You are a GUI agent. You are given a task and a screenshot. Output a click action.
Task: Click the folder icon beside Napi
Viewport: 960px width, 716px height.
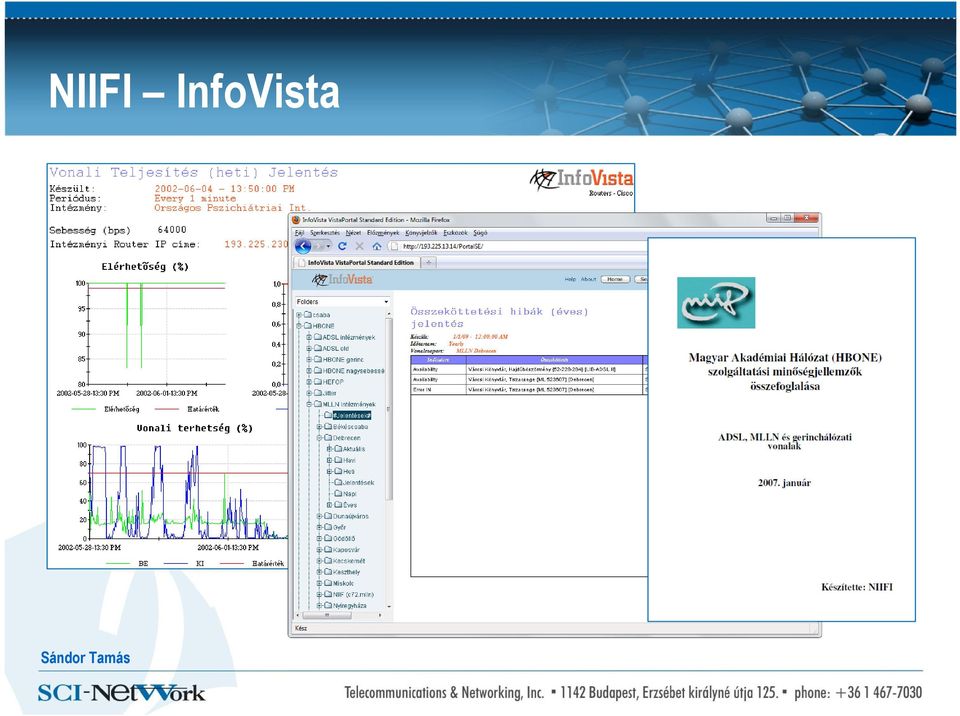pyautogui.click(x=337, y=493)
